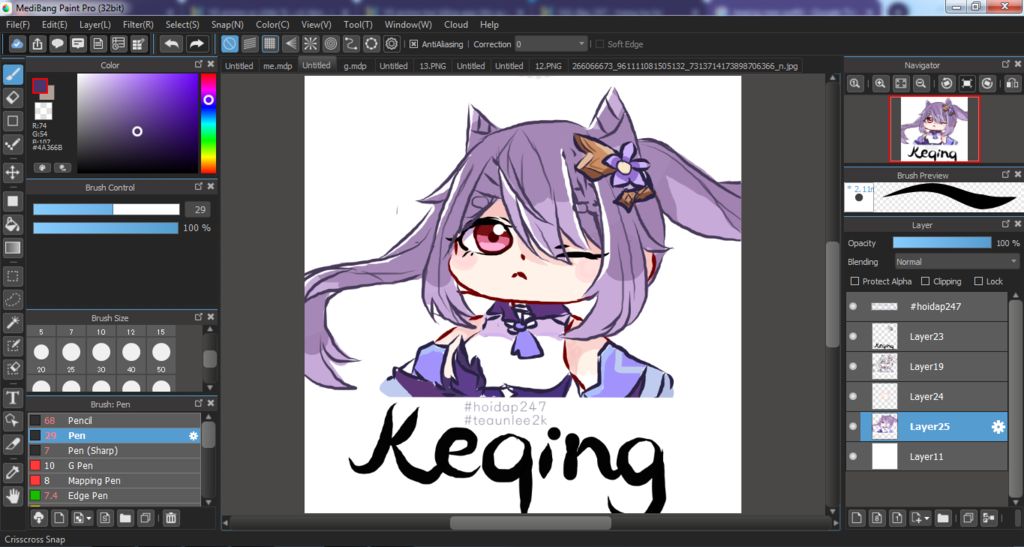Click the brush size value field 29

(x=200, y=210)
